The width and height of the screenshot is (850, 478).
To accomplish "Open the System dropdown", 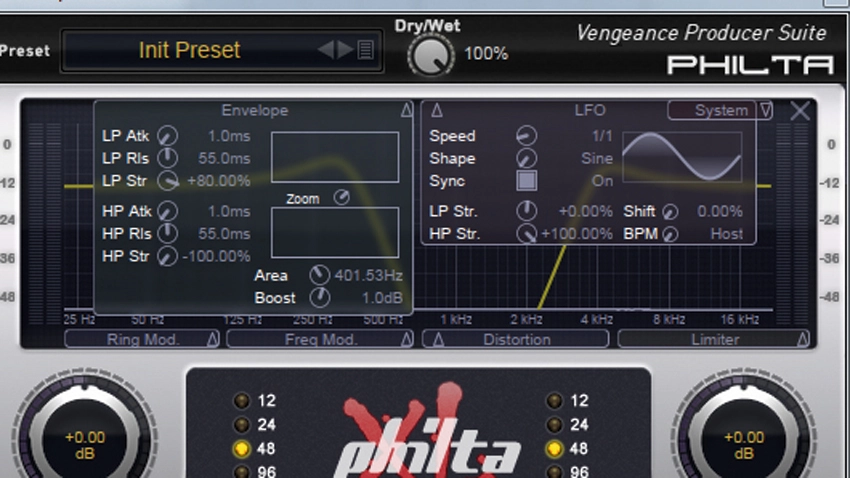I will [x=720, y=110].
